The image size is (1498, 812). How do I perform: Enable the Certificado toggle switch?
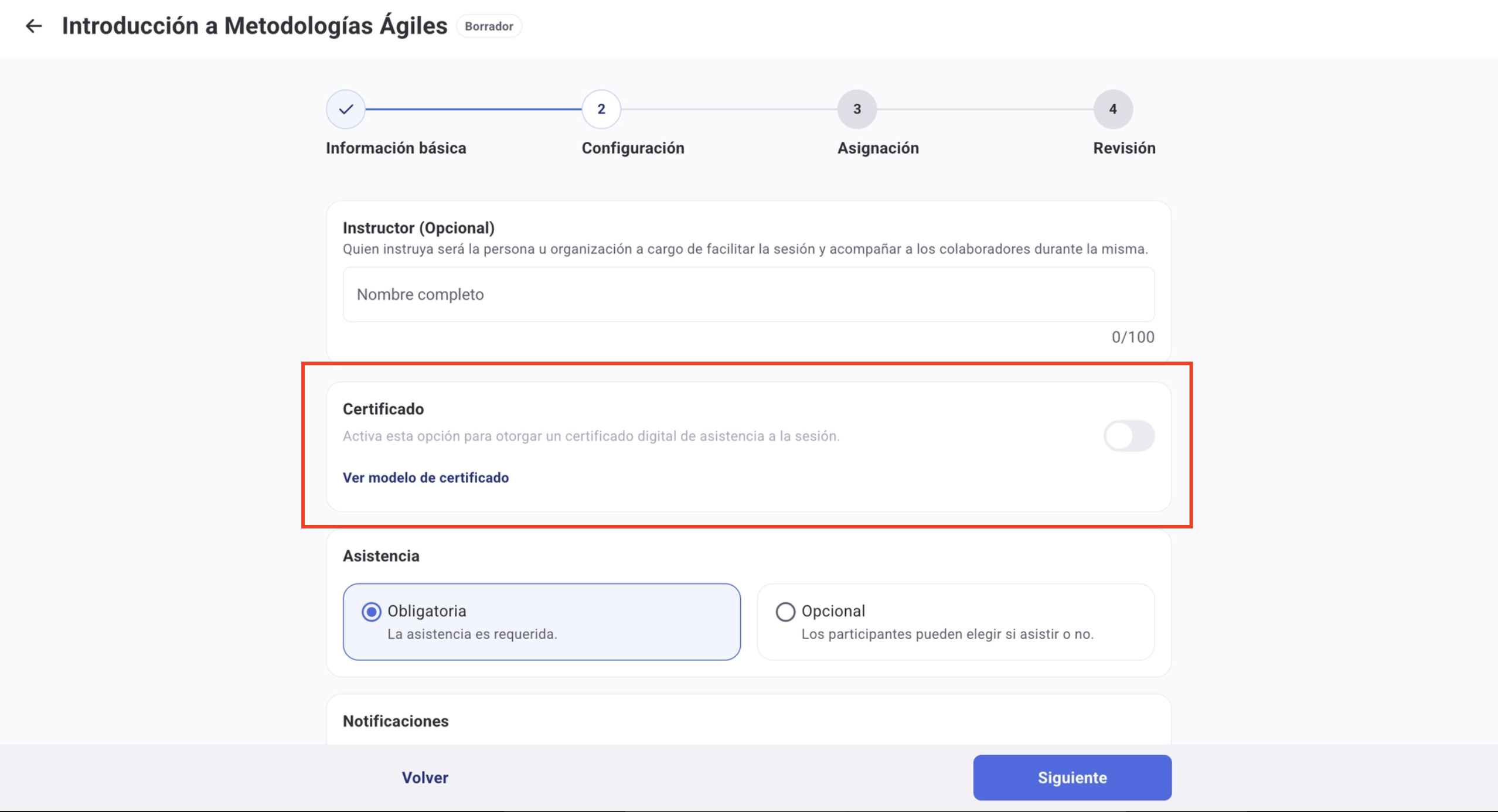coord(1128,435)
